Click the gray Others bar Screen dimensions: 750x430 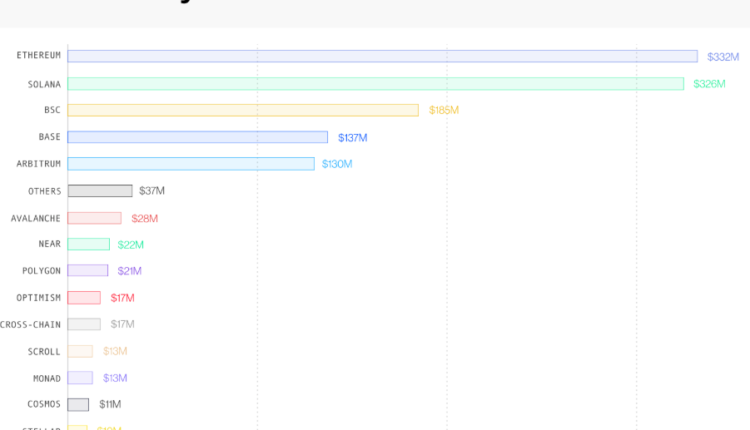[100, 191]
